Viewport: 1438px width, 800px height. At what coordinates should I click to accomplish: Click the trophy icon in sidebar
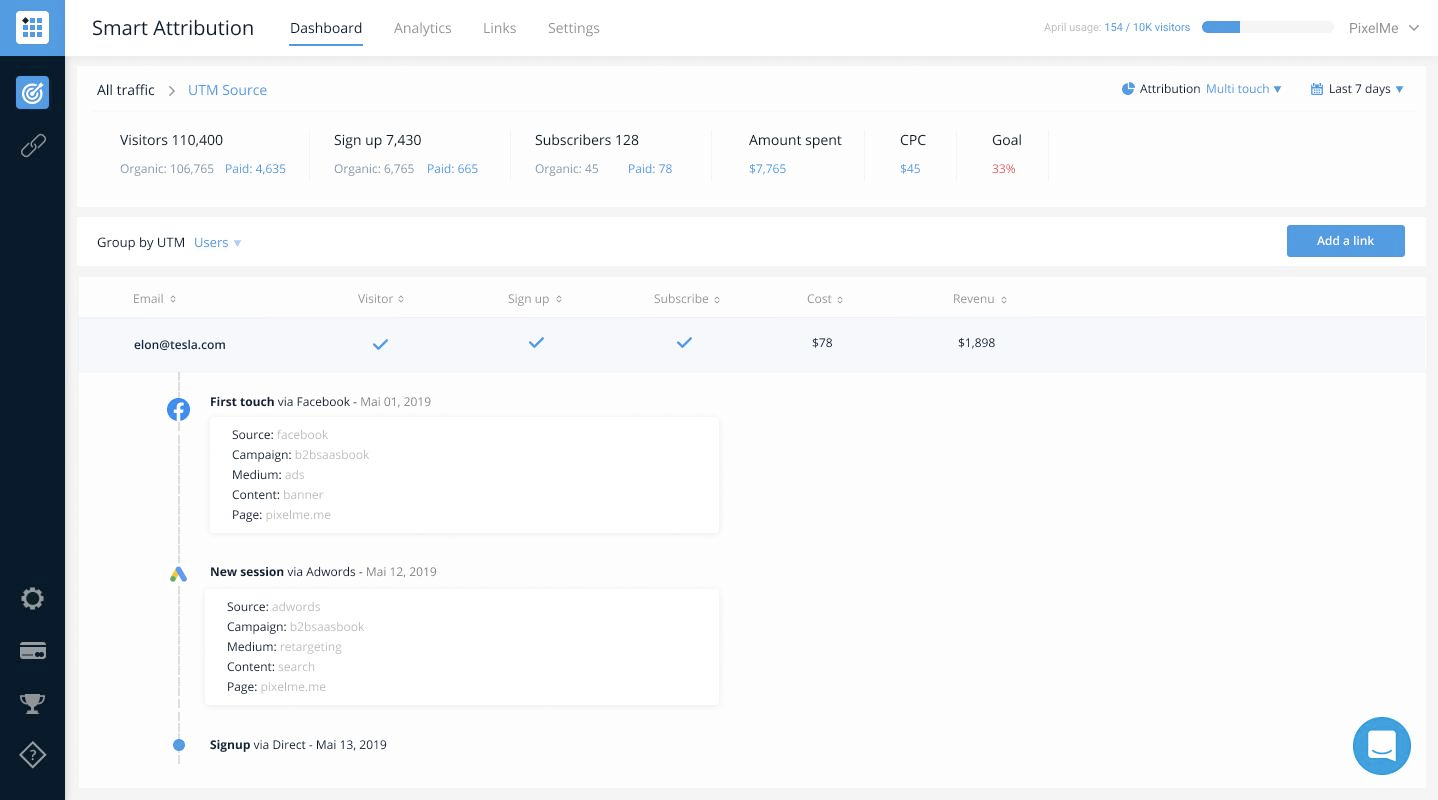coord(32,703)
